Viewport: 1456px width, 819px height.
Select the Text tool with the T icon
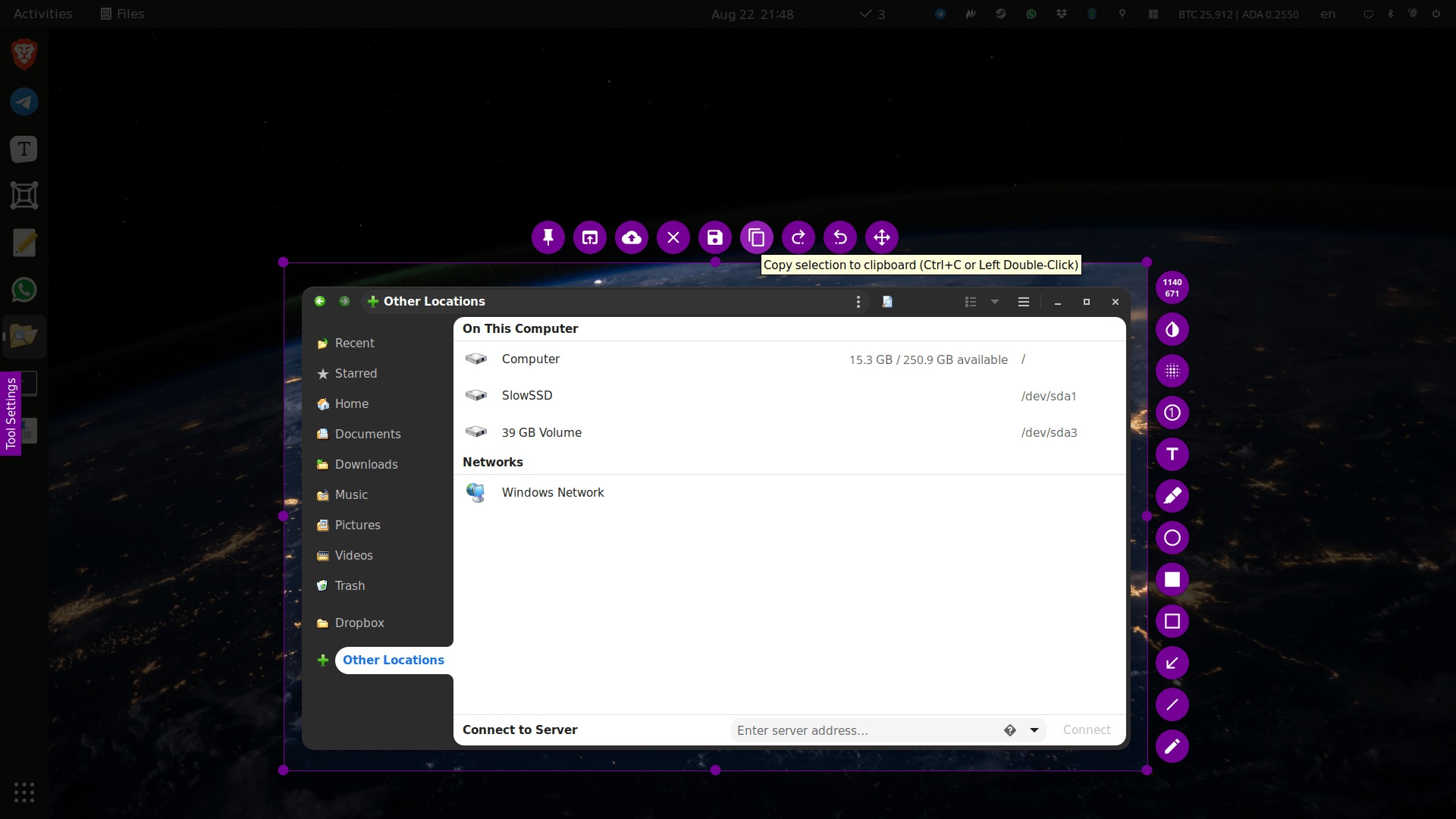click(1172, 454)
